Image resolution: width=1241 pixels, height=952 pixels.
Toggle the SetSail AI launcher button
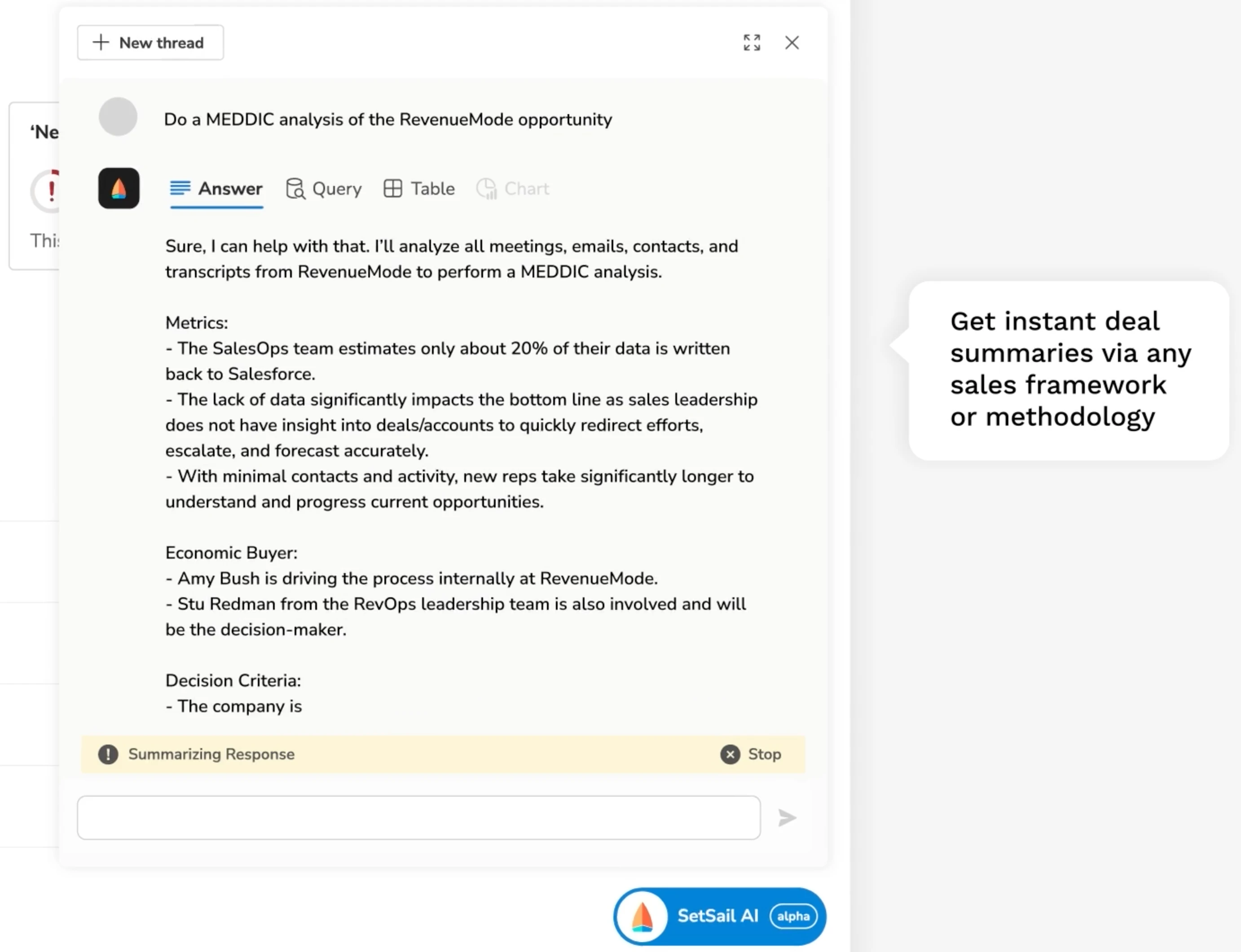pyautogui.click(x=718, y=916)
